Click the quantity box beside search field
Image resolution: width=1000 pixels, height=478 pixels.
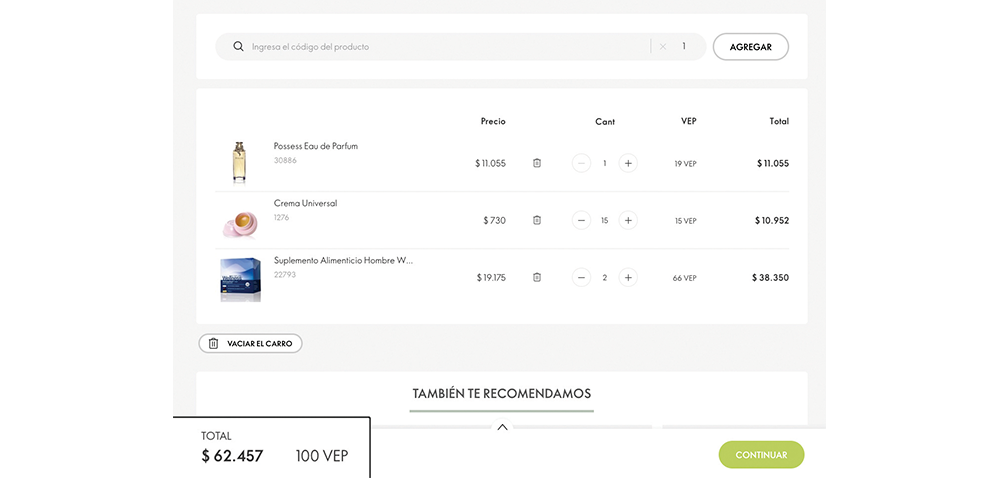684,47
